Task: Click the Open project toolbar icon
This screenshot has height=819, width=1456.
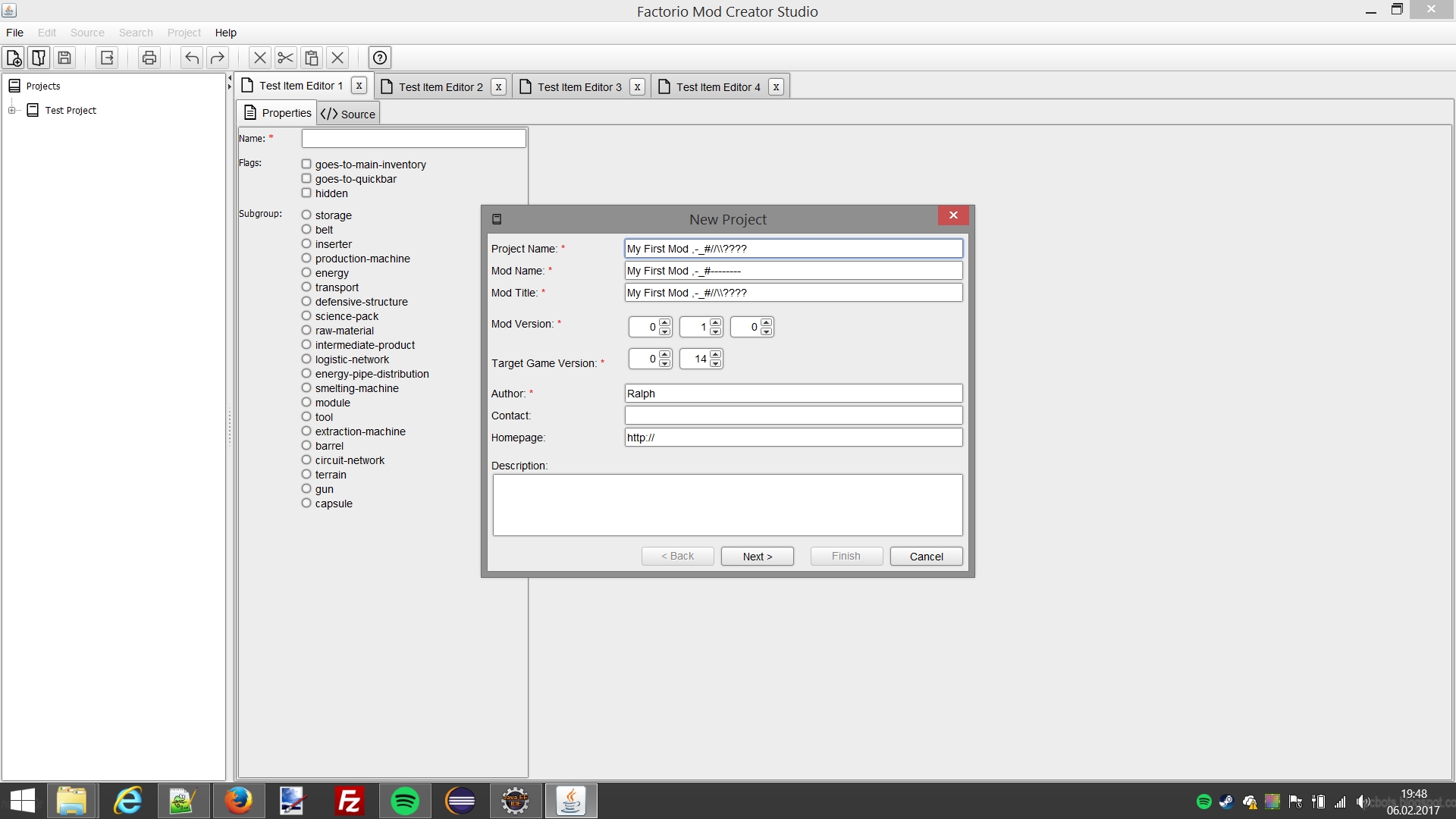Action: [x=39, y=58]
